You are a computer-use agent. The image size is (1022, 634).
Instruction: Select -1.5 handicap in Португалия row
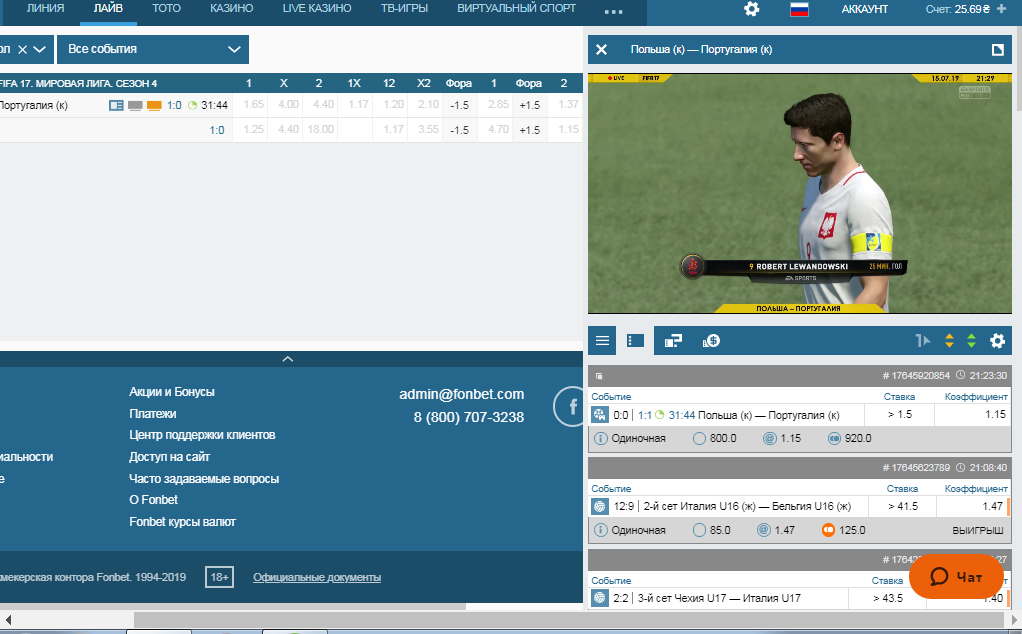tap(459, 105)
